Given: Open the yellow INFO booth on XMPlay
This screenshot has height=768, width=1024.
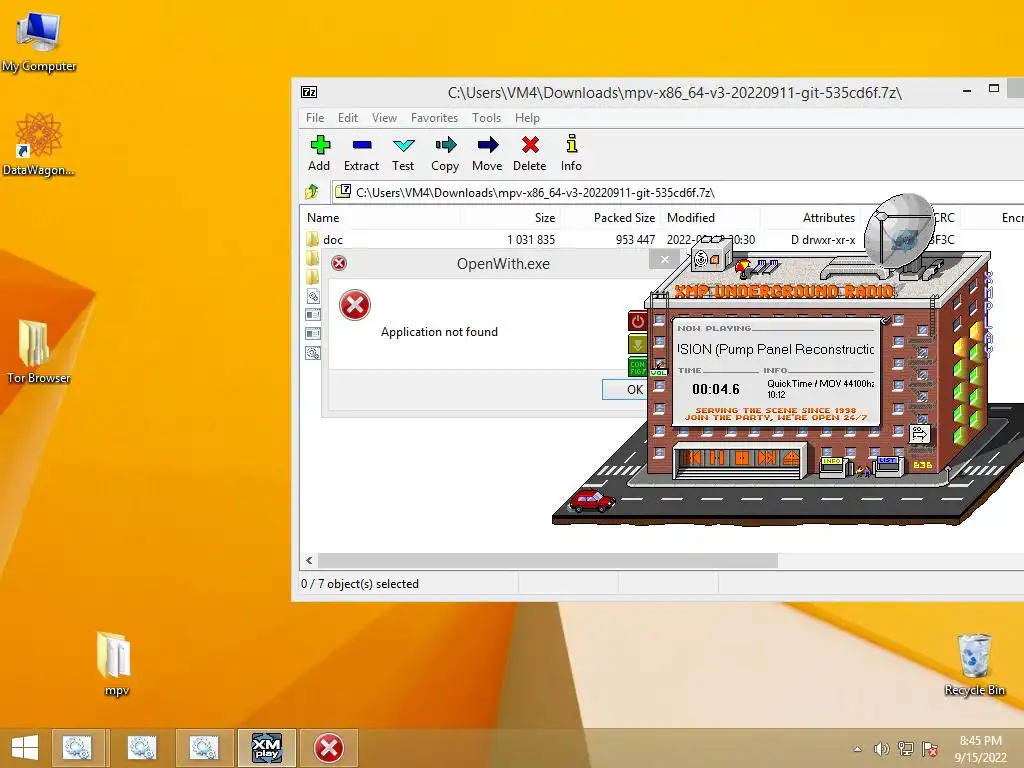Looking at the screenshot, I should 832,466.
